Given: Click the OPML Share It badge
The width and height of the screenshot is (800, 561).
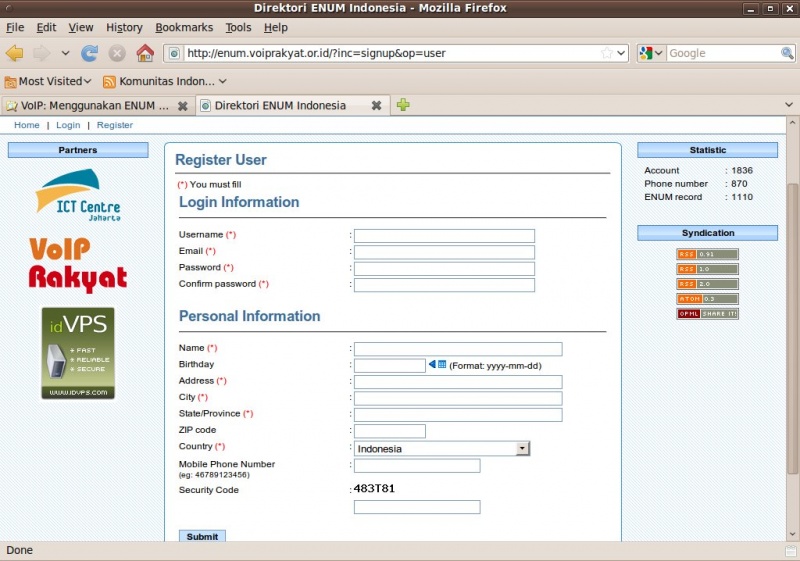Looking at the screenshot, I should [x=707, y=314].
